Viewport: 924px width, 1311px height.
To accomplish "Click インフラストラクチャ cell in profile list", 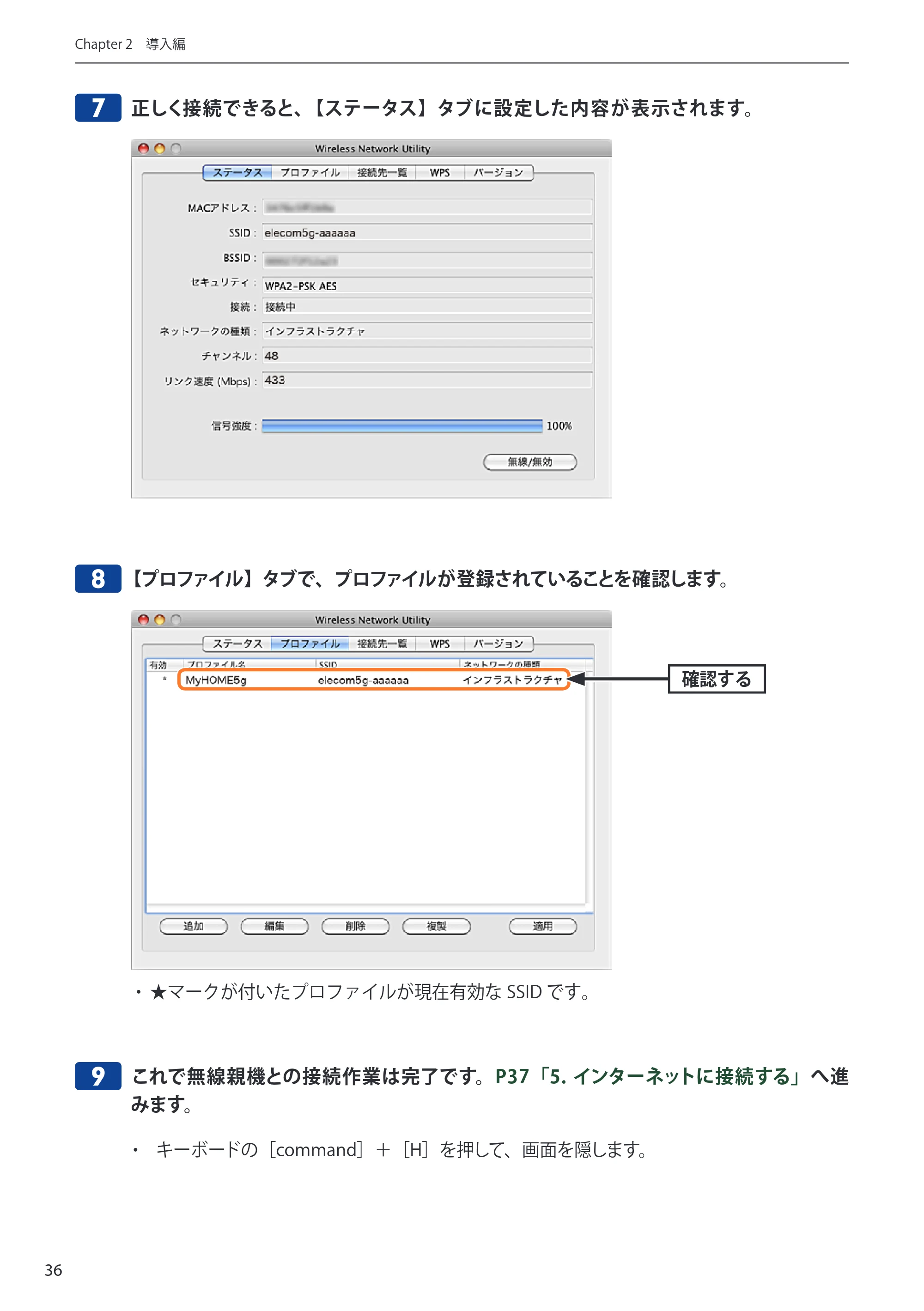I will click(513, 680).
